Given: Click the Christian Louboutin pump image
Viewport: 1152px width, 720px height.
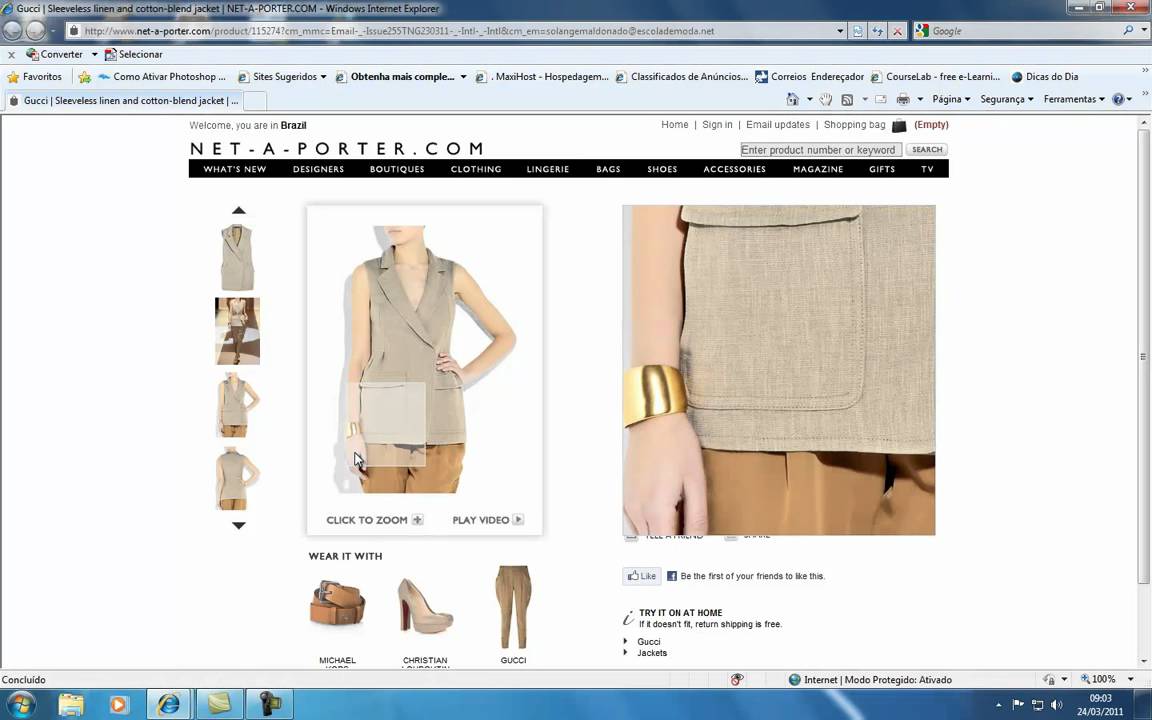Looking at the screenshot, I should (x=425, y=607).
